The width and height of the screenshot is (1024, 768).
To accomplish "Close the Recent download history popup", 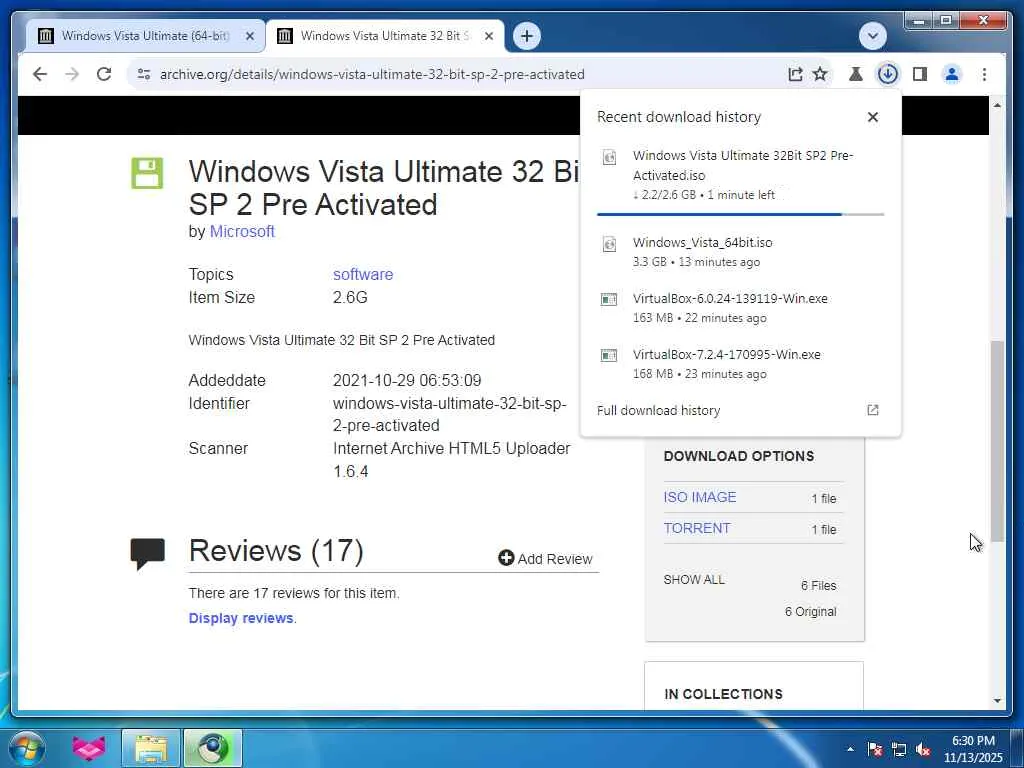I will 872,117.
